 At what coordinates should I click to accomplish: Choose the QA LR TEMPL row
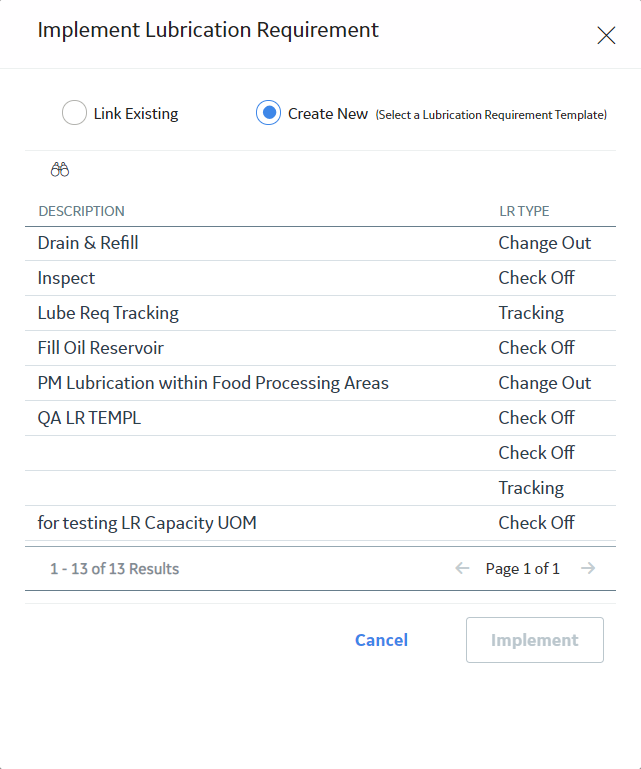[320, 418]
